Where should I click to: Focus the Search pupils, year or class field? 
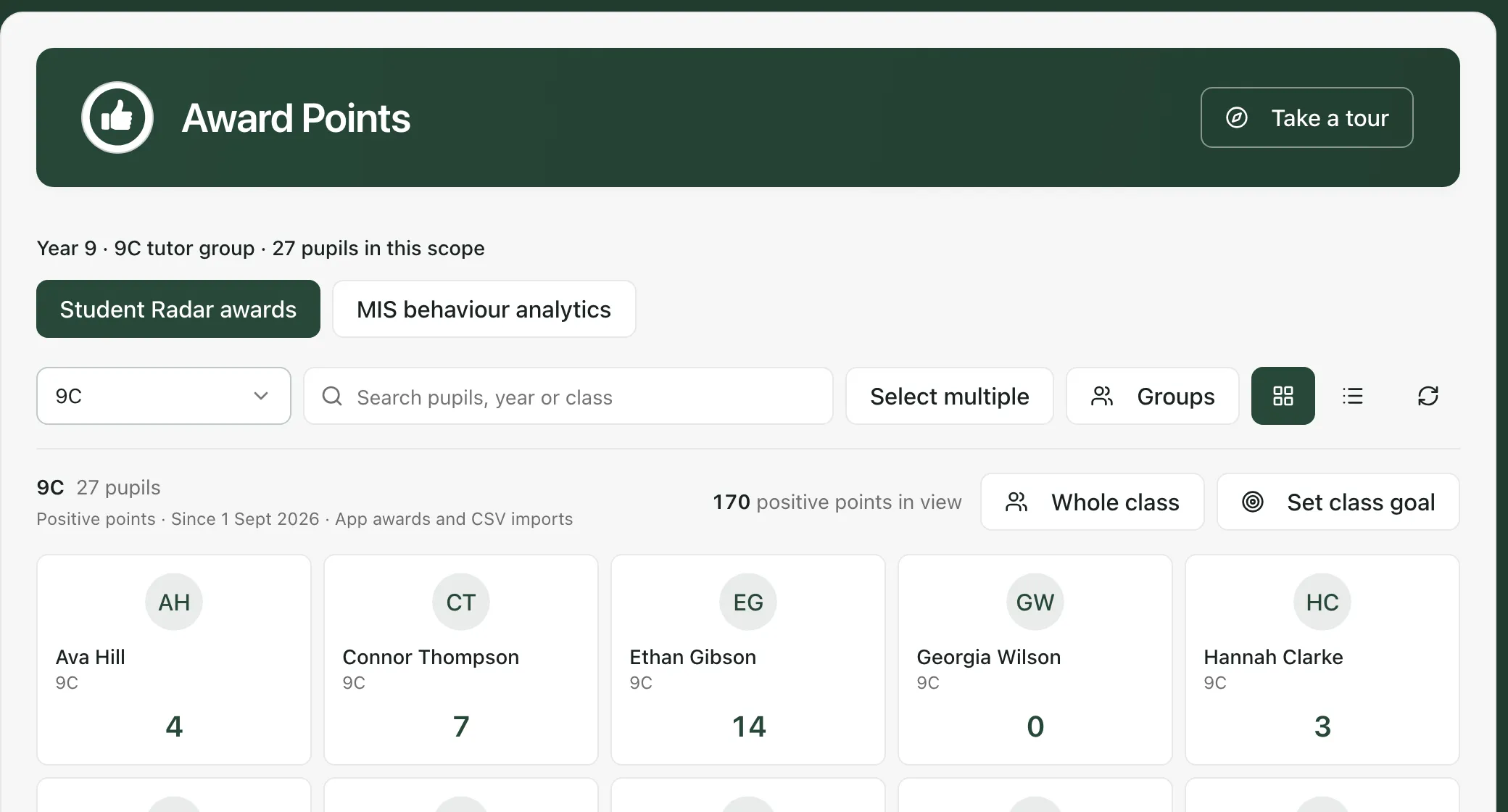(x=568, y=396)
